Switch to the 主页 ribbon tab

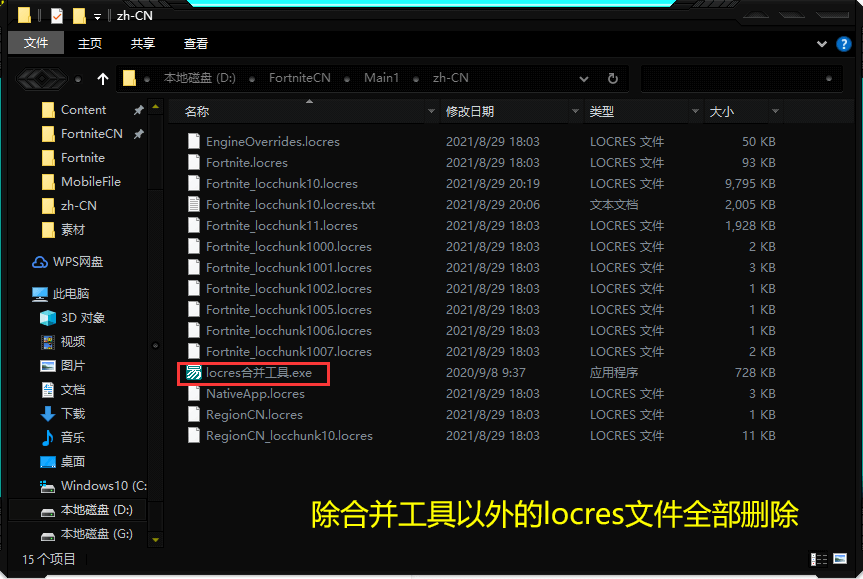click(x=90, y=43)
